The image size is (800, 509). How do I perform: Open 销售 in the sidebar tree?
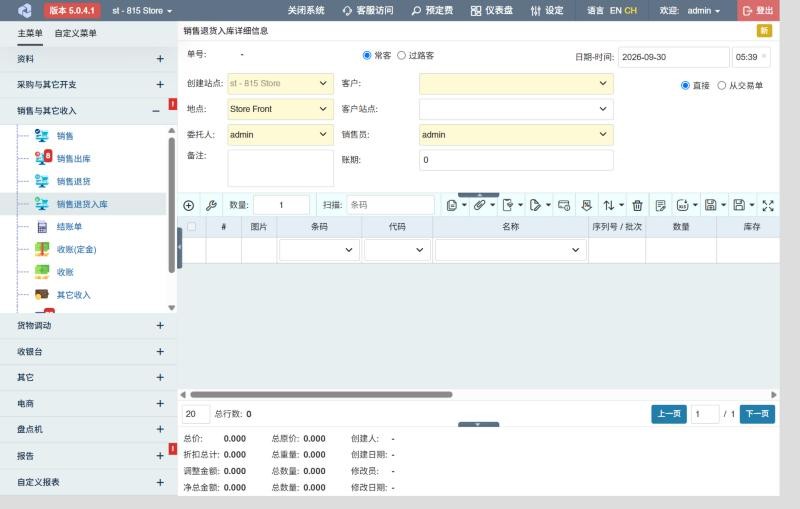pyautogui.click(x=65, y=136)
